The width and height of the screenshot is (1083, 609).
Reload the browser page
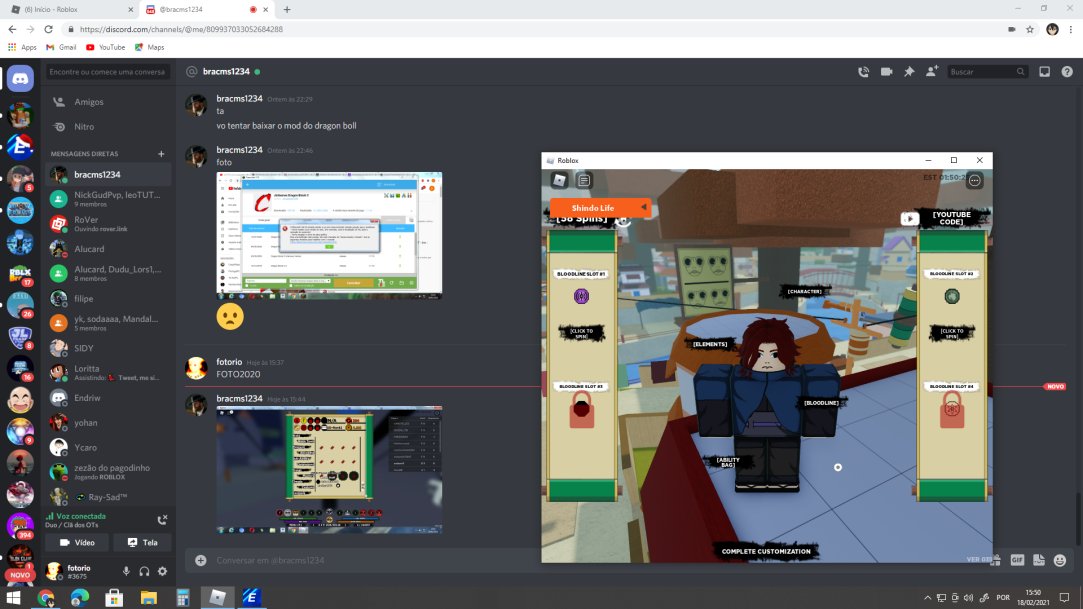tap(48, 29)
